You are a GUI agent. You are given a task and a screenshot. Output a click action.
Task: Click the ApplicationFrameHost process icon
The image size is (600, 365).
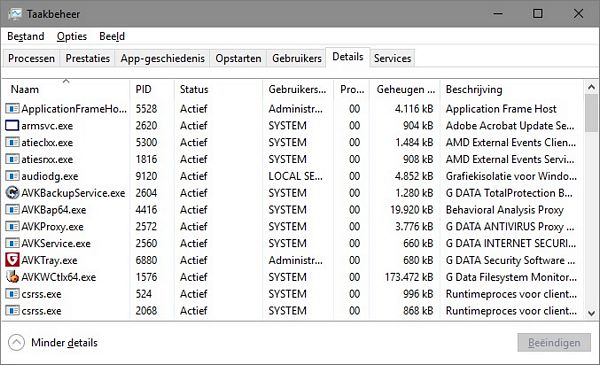coord(12,109)
